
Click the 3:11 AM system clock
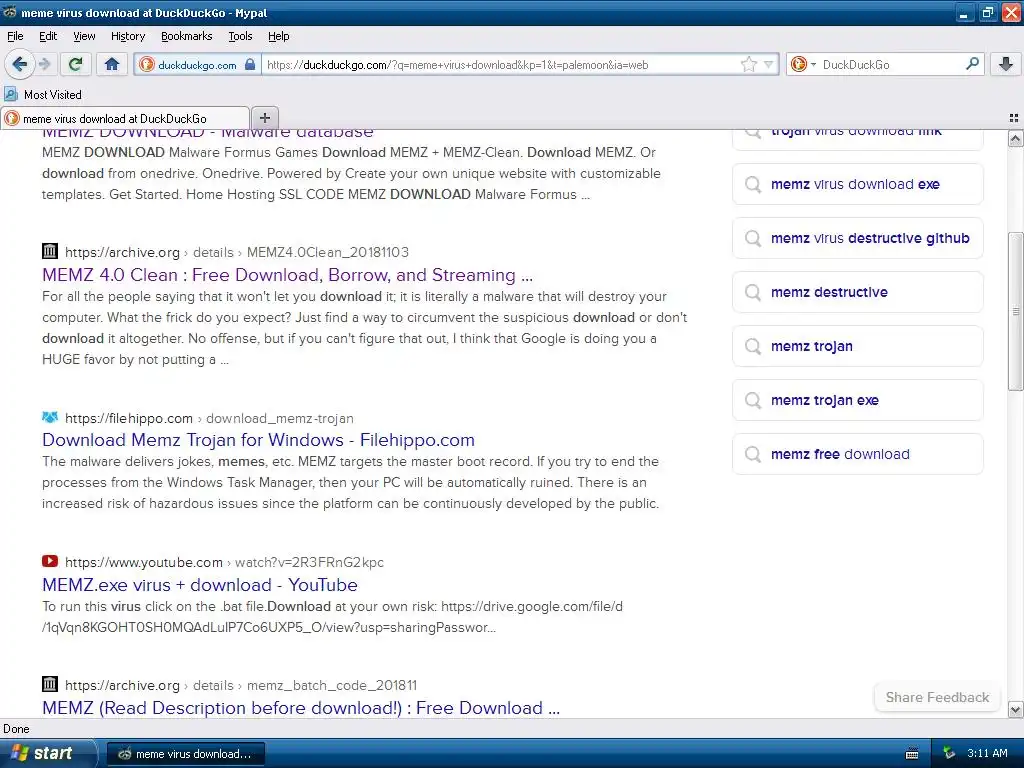pos(987,754)
